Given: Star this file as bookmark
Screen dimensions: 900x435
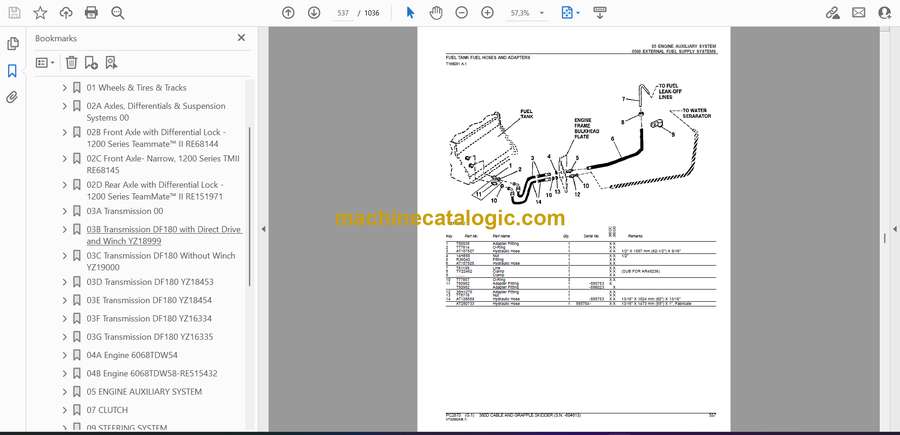Looking at the screenshot, I should point(40,13).
